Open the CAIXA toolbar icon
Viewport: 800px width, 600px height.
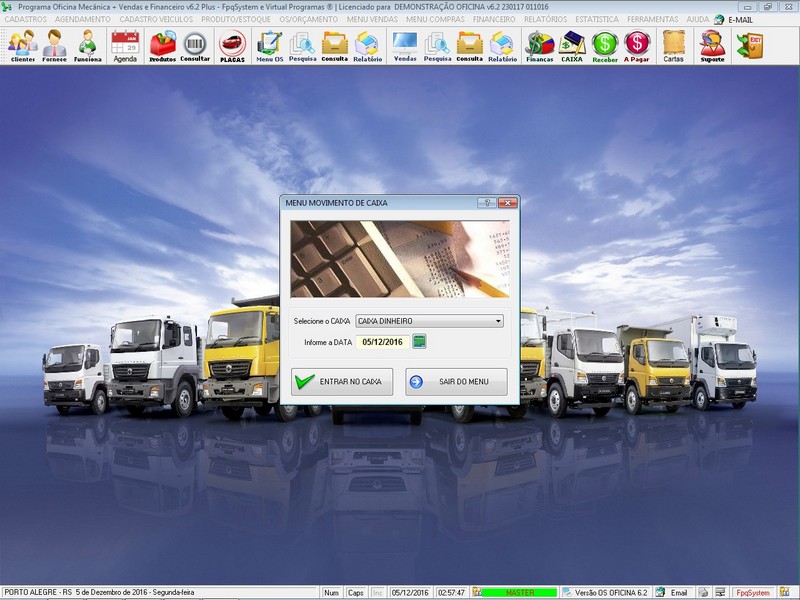pos(572,45)
